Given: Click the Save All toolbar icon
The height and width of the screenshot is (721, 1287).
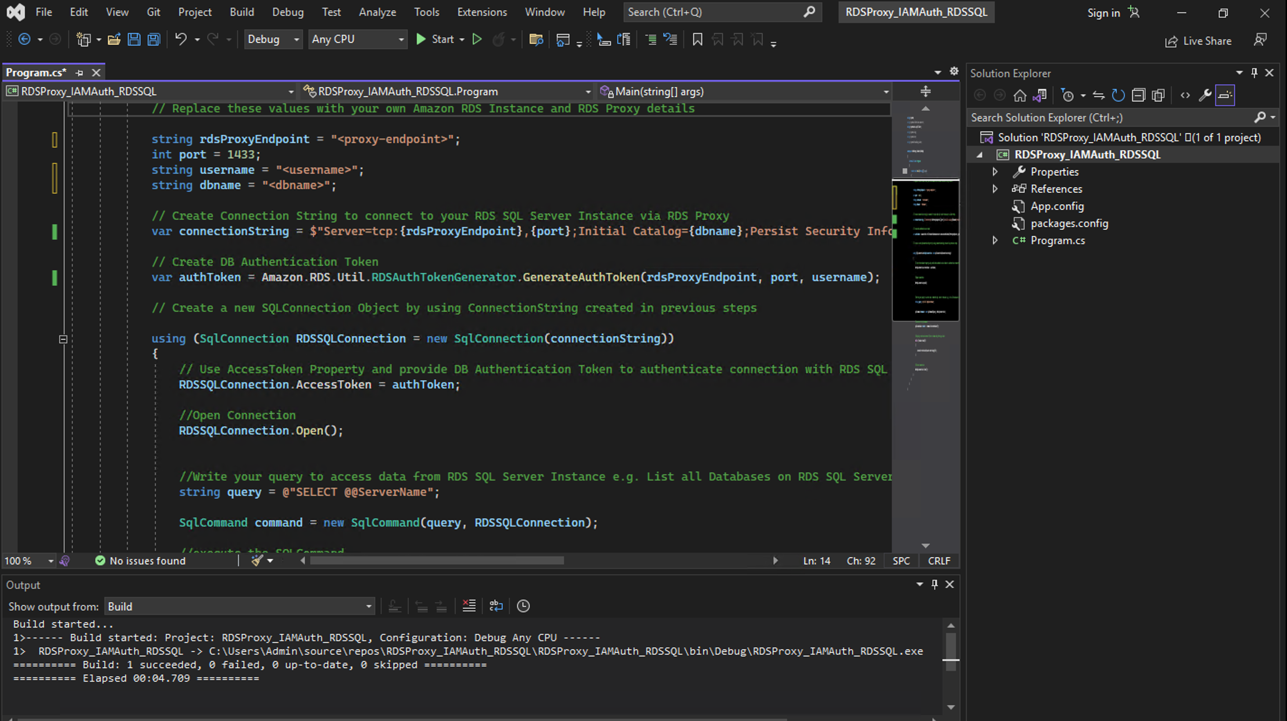Looking at the screenshot, I should [154, 40].
